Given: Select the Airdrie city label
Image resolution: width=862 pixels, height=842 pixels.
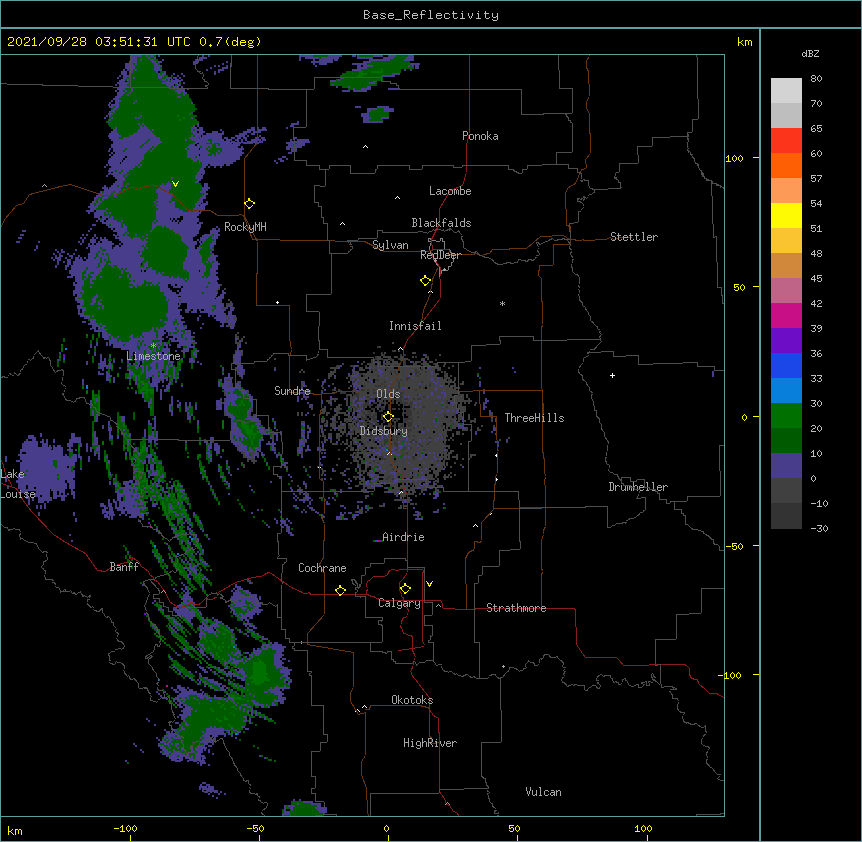Looking at the screenshot, I should click(403, 537).
